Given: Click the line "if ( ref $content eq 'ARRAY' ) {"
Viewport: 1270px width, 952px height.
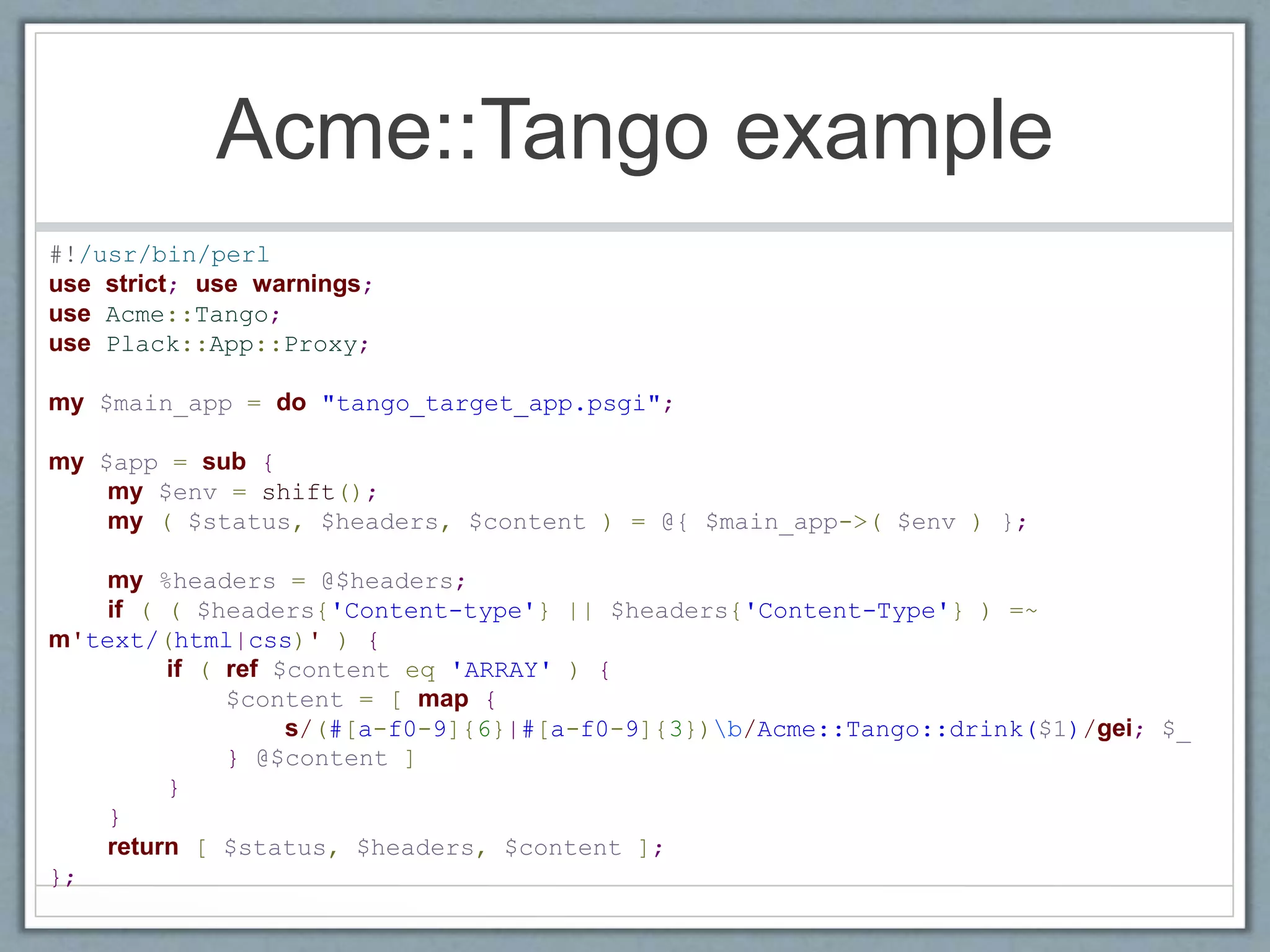Looking at the screenshot, I should [x=389, y=670].
